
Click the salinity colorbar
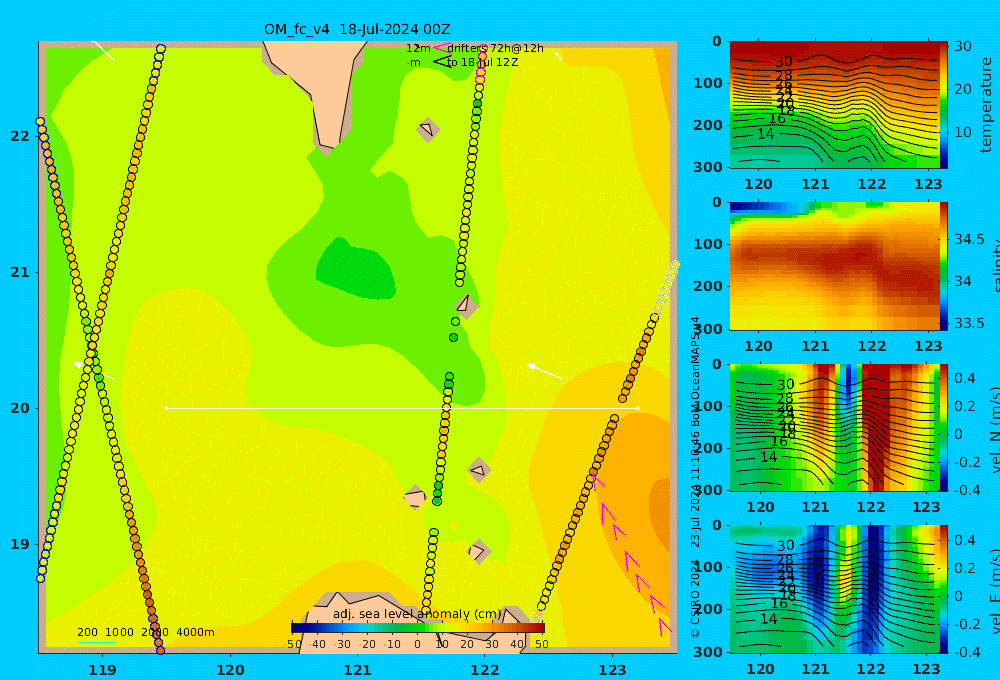tap(944, 266)
